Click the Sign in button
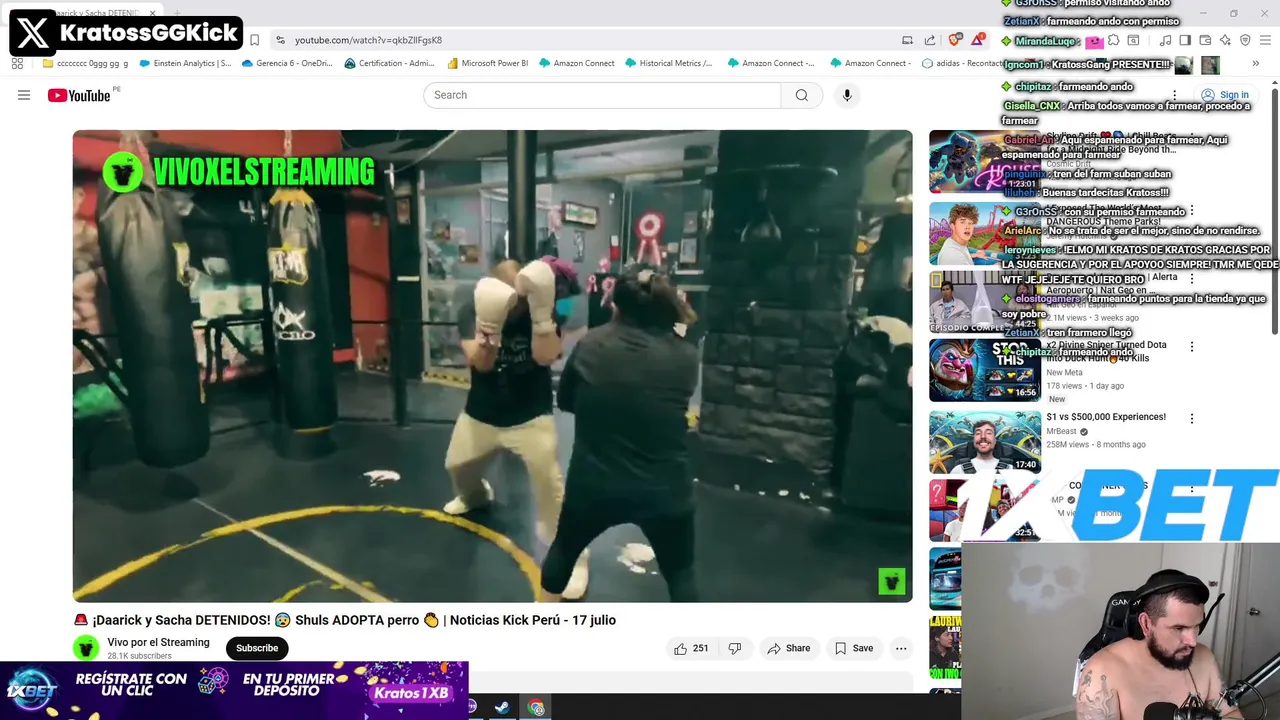 1225,95
